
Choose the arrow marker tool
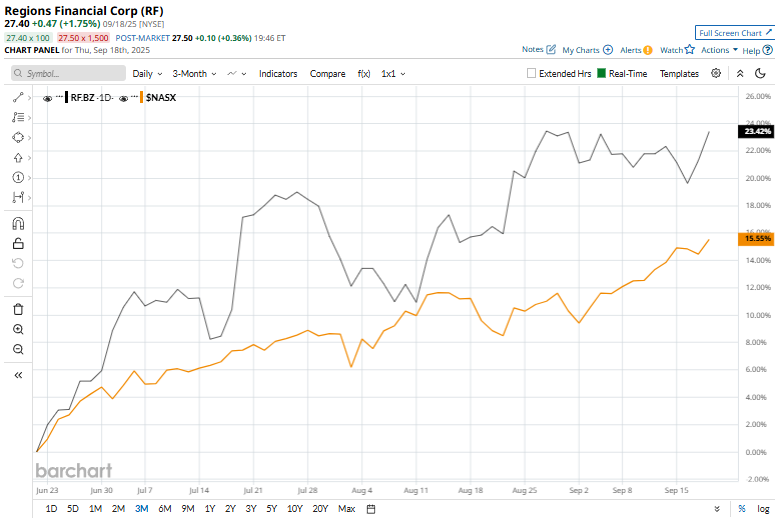click(18, 158)
